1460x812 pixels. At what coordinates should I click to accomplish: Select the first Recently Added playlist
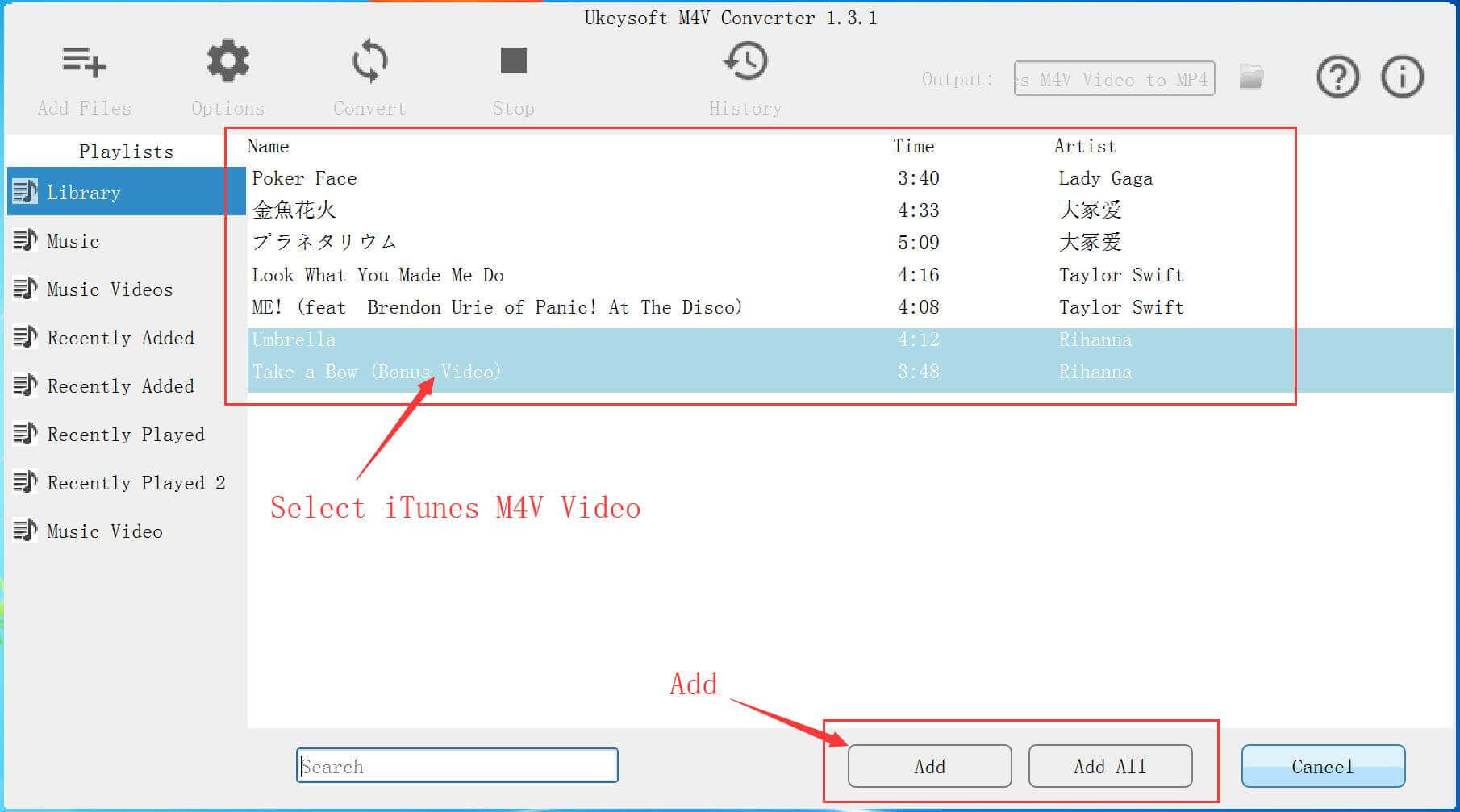click(x=126, y=337)
